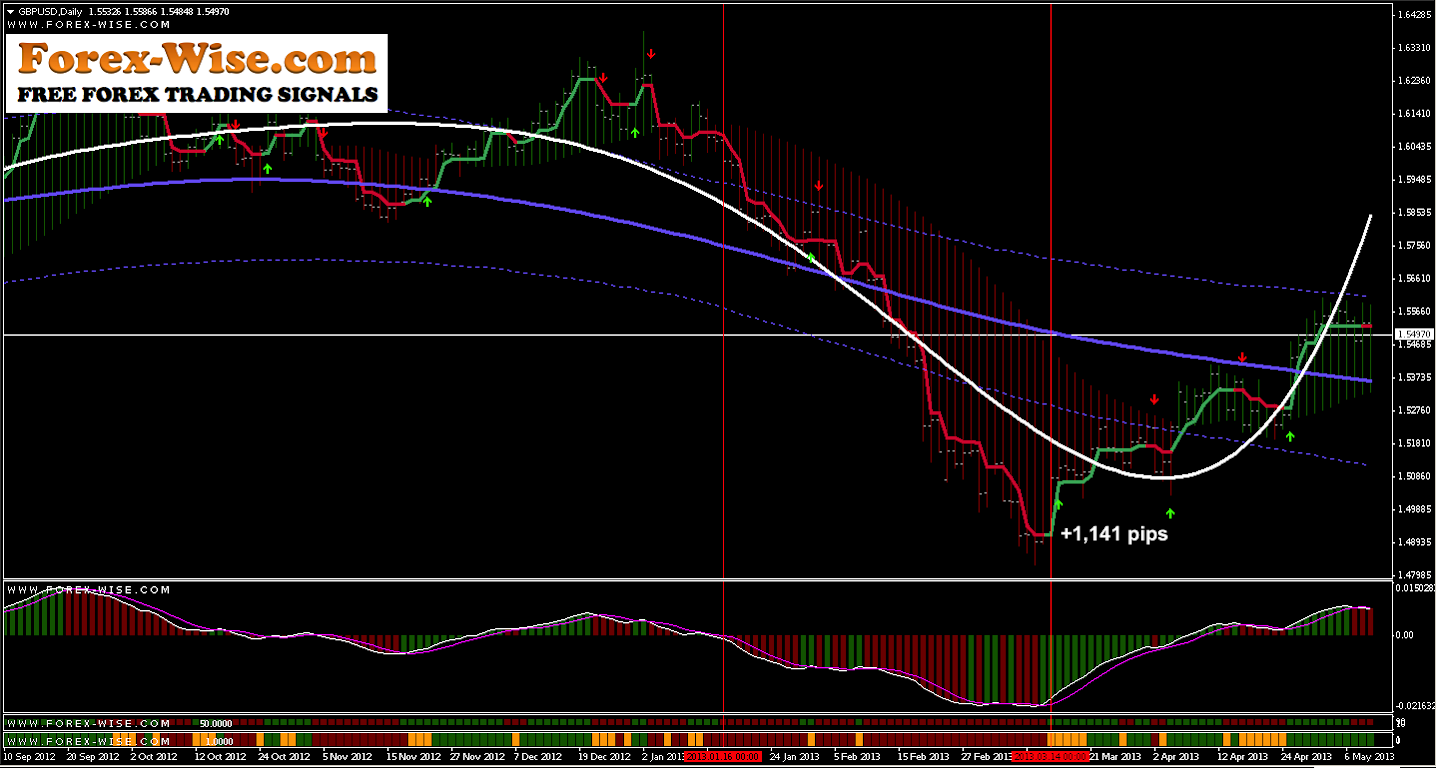This screenshot has width=1437, height=768.
Task: Click the 5 Nov 2012 date label
Action: [x=346, y=757]
